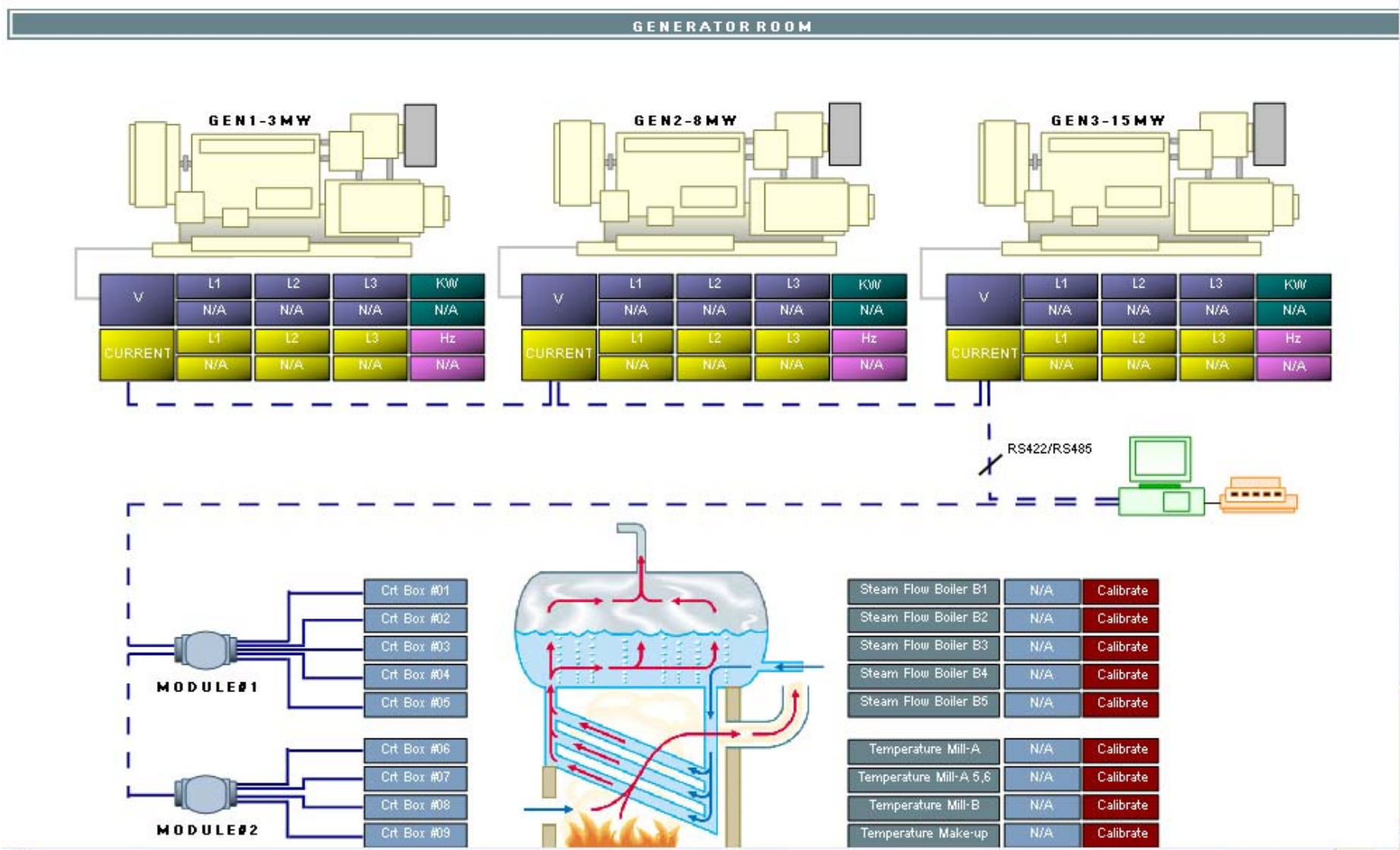Click Steam Flow Boiler B4 N/A value
Viewport: 1400px width, 850px height.
(1042, 675)
